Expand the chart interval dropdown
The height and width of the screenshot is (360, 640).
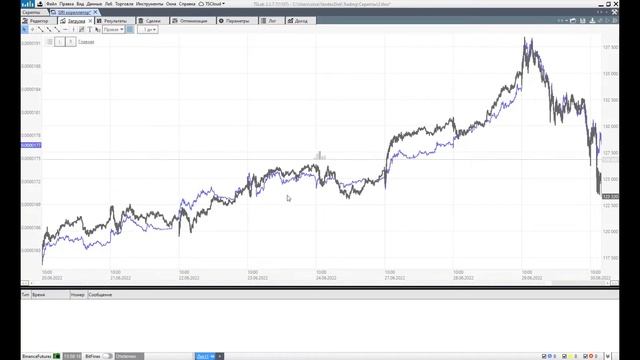[x=148, y=29]
